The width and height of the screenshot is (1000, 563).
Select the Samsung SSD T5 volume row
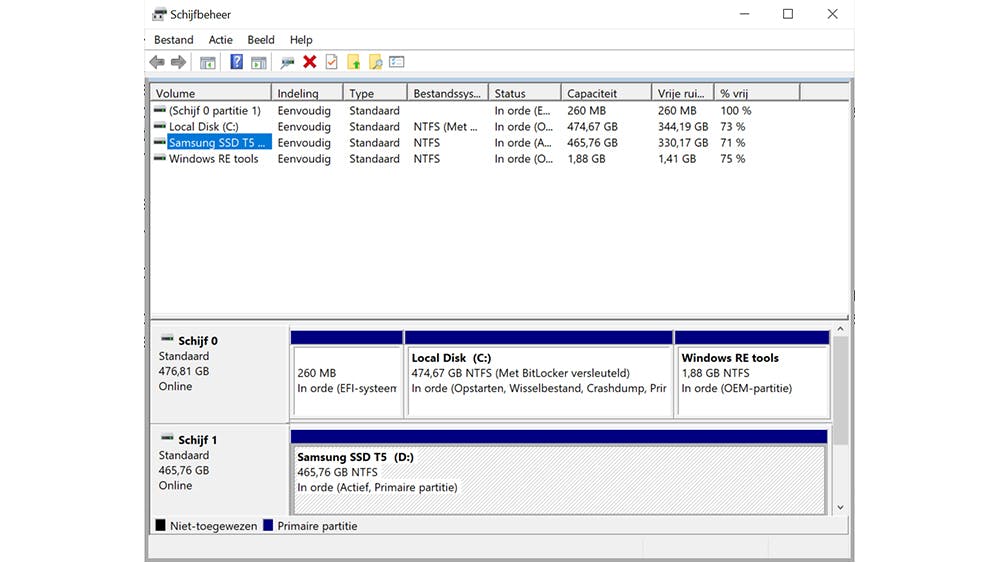217,143
